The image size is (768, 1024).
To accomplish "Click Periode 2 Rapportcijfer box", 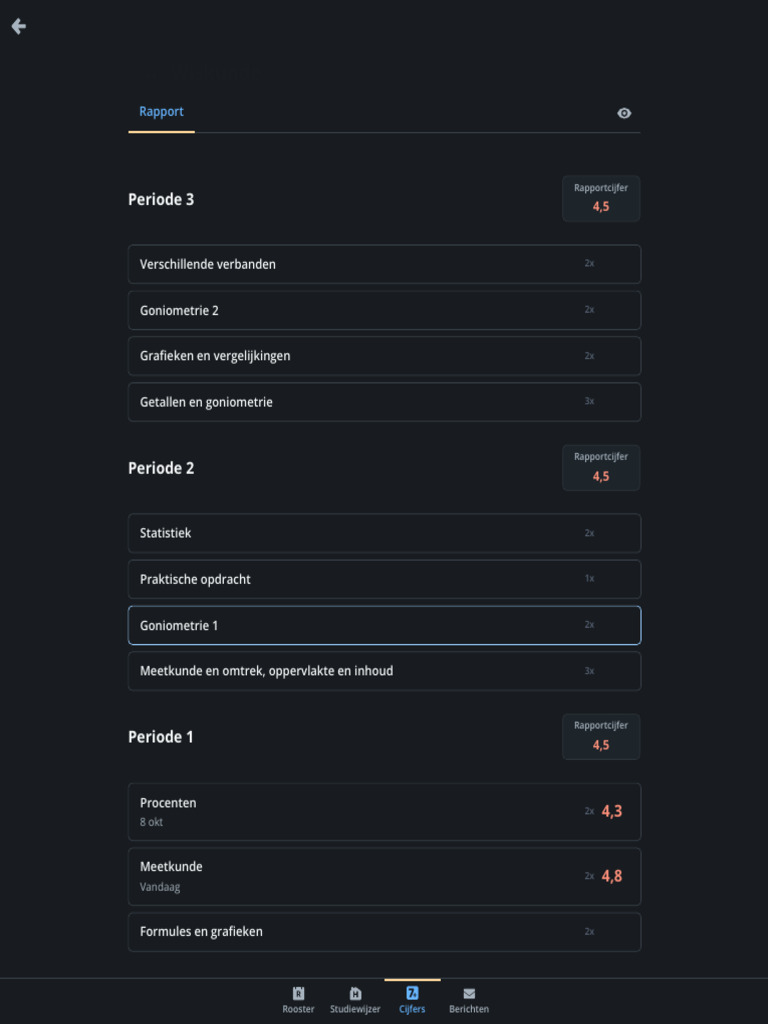I will pyautogui.click(x=600, y=468).
